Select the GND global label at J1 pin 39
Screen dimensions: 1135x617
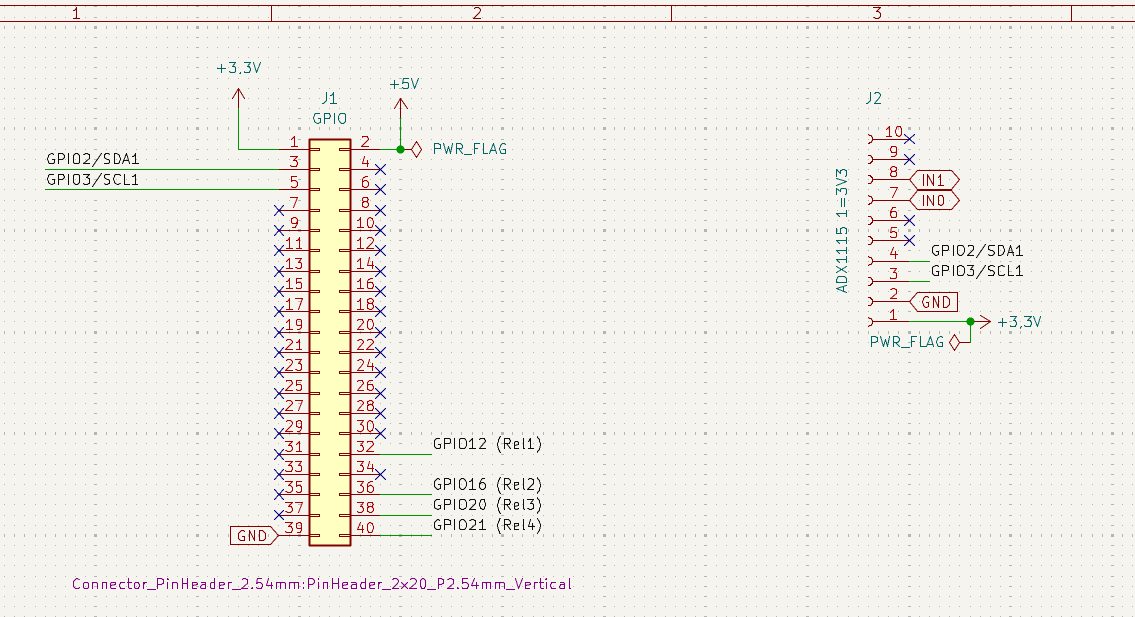pyautogui.click(x=253, y=536)
